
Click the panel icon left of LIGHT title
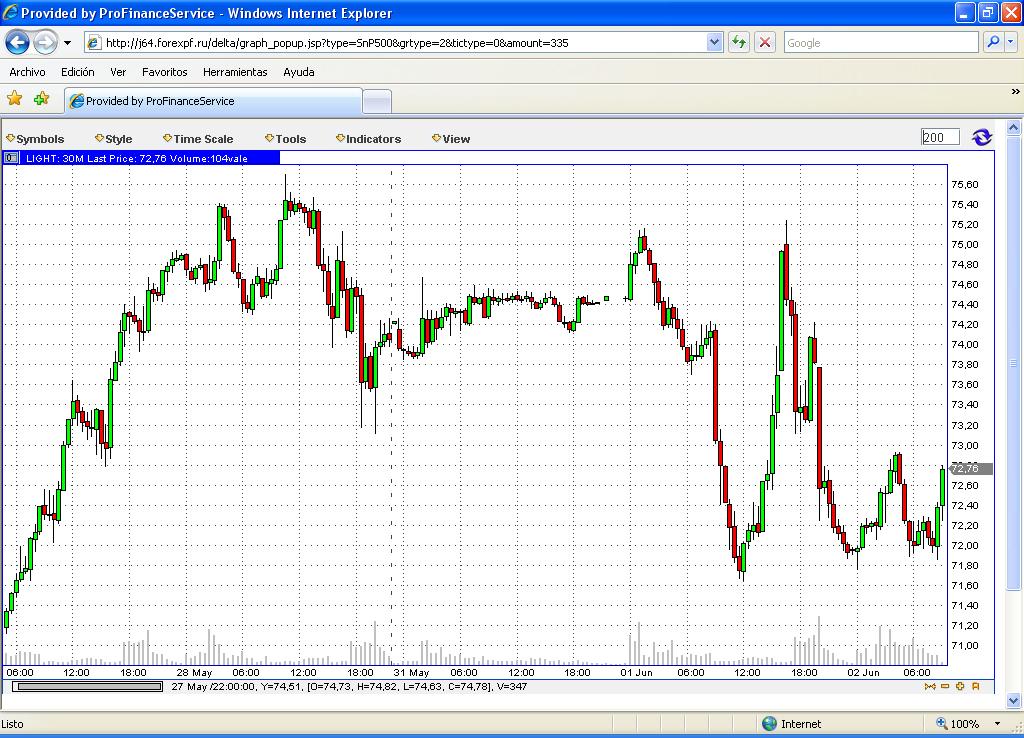pyautogui.click(x=11, y=157)
